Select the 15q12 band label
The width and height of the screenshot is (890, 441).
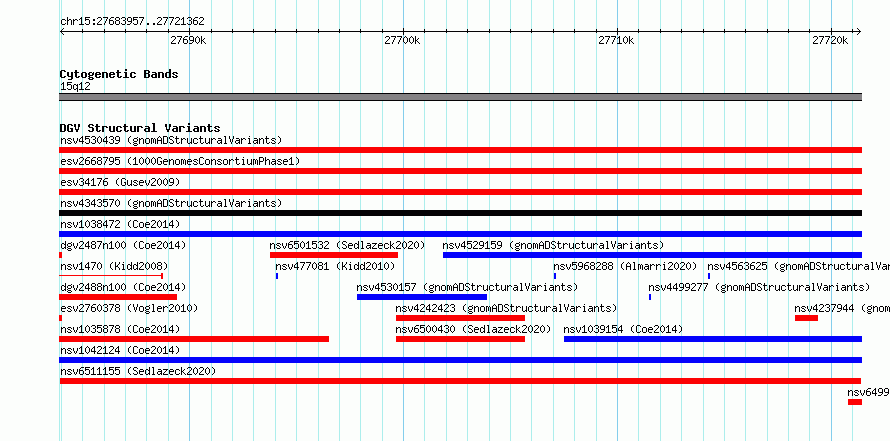coord(75,87)
